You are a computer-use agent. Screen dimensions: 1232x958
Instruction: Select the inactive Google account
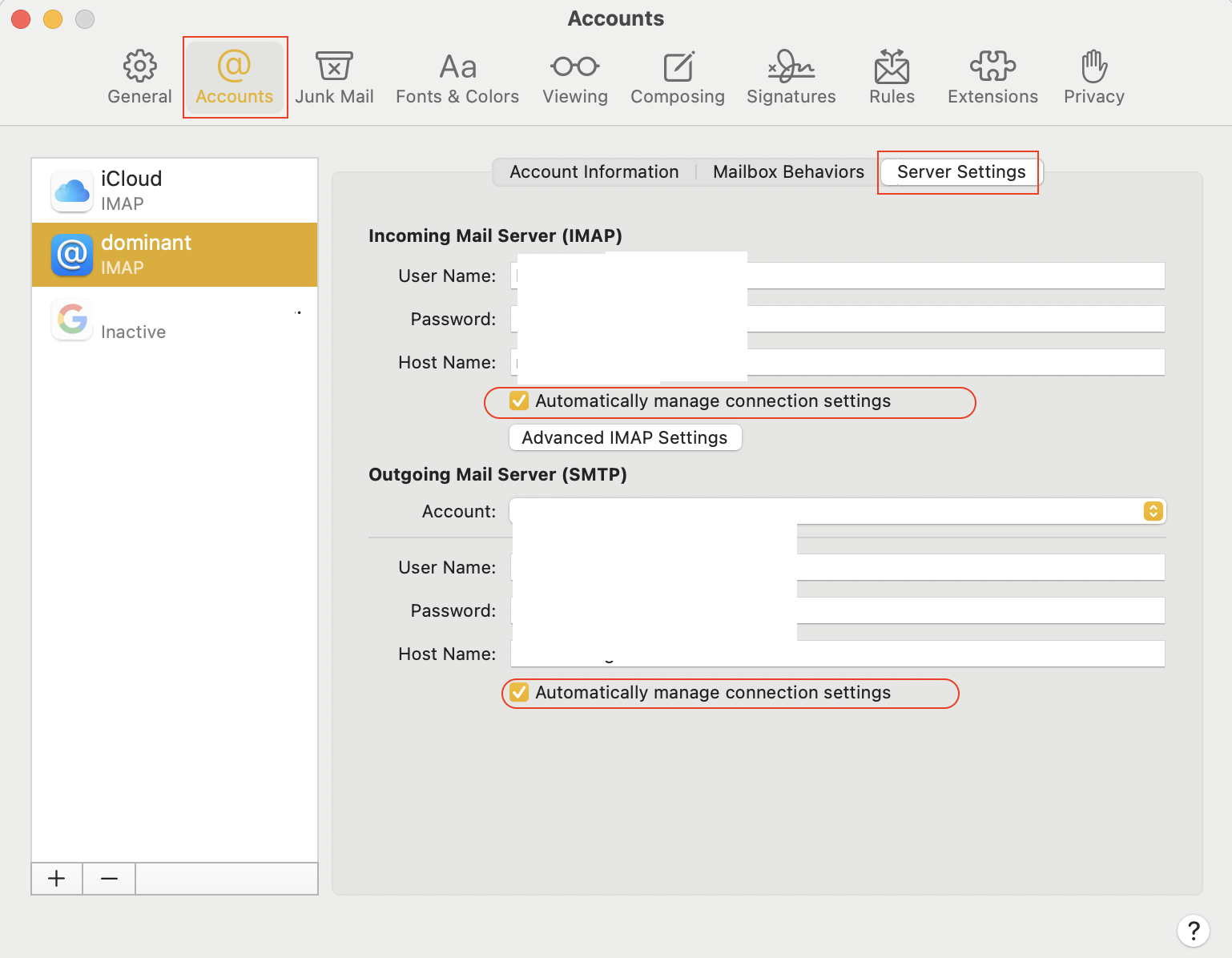click(175, 319)
